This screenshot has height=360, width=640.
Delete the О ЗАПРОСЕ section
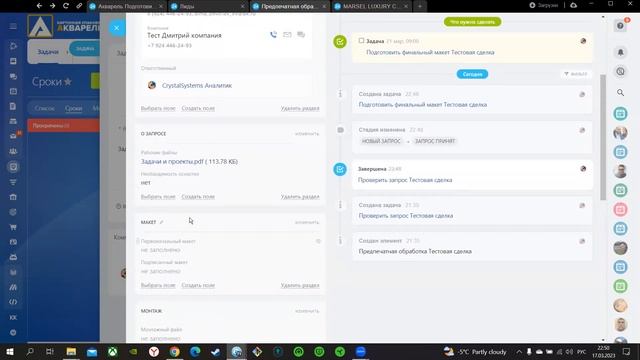[300, 197]
